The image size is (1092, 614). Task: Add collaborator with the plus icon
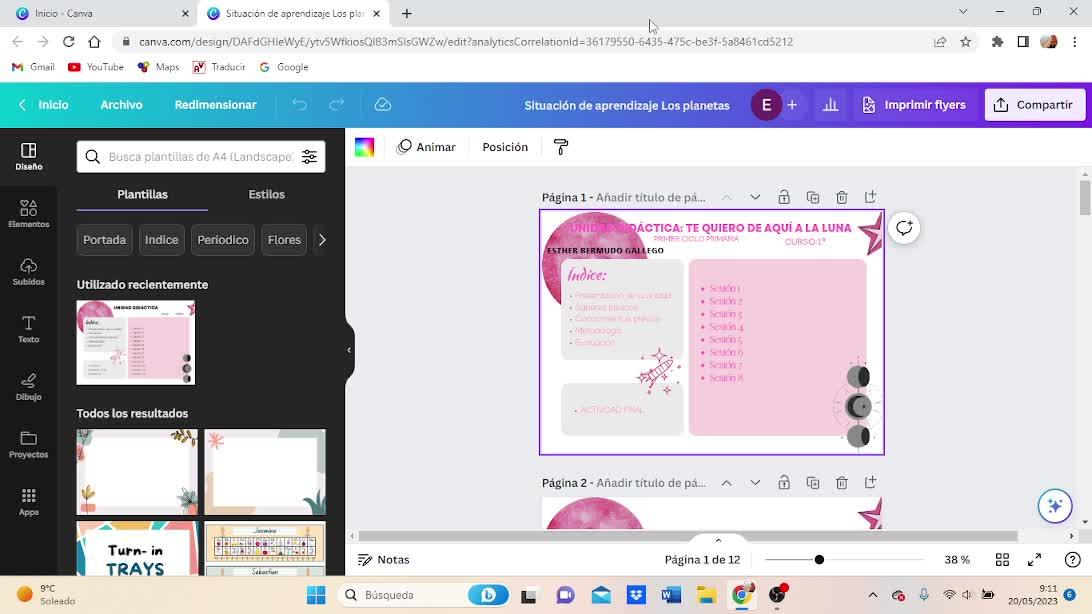(792, 105)
